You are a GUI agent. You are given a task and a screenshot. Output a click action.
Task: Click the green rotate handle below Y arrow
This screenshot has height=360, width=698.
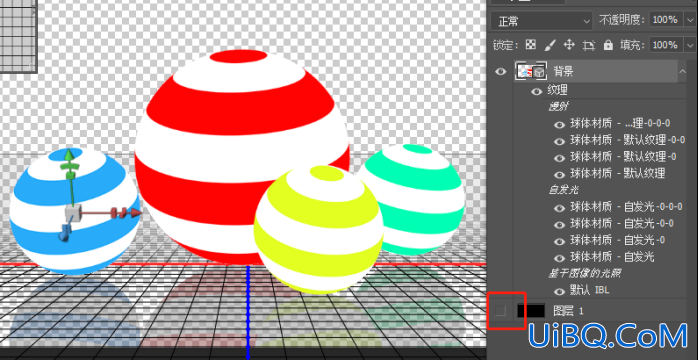69,166
